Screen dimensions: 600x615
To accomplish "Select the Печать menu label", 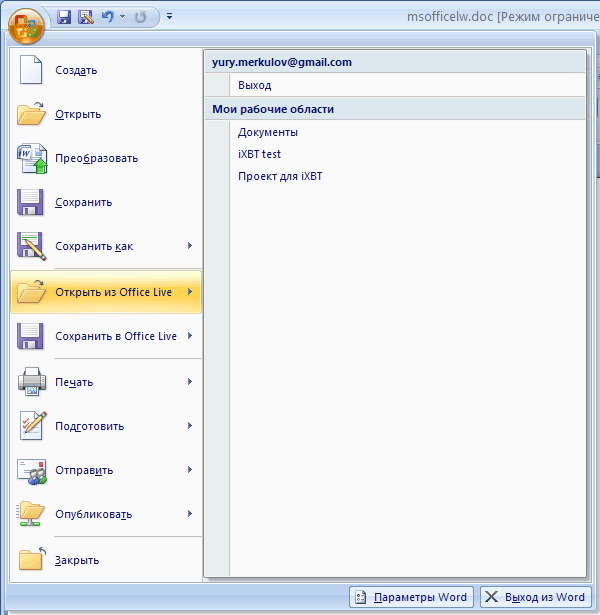I will click(74, 382).
